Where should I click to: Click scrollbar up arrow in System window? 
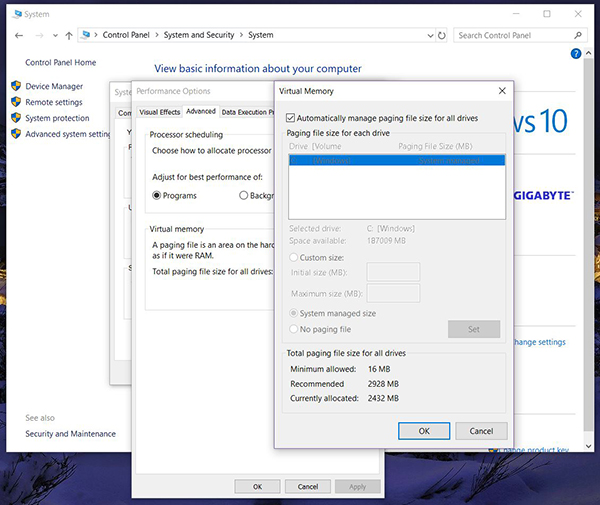pos(589,54)
